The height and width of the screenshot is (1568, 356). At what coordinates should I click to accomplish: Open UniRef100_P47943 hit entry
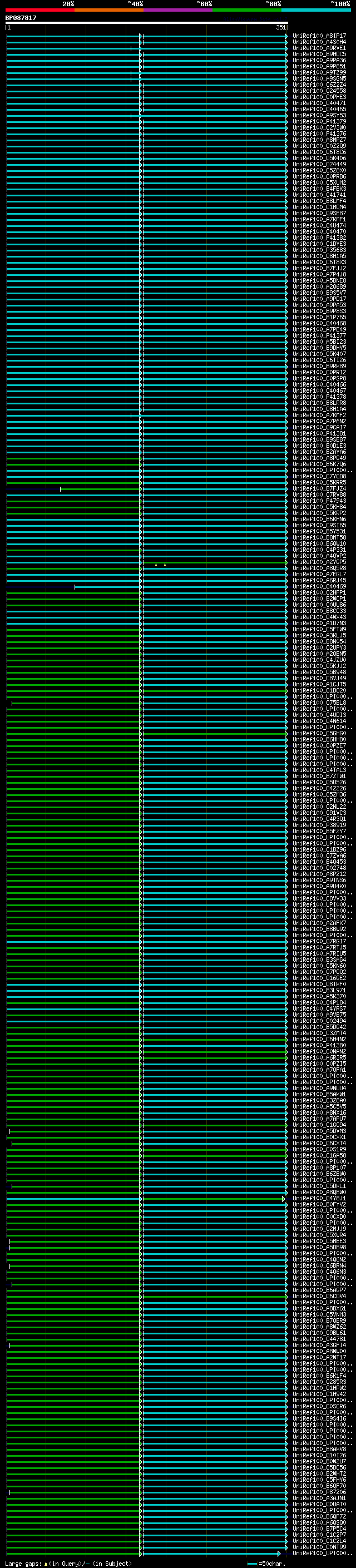pos(319,501)
